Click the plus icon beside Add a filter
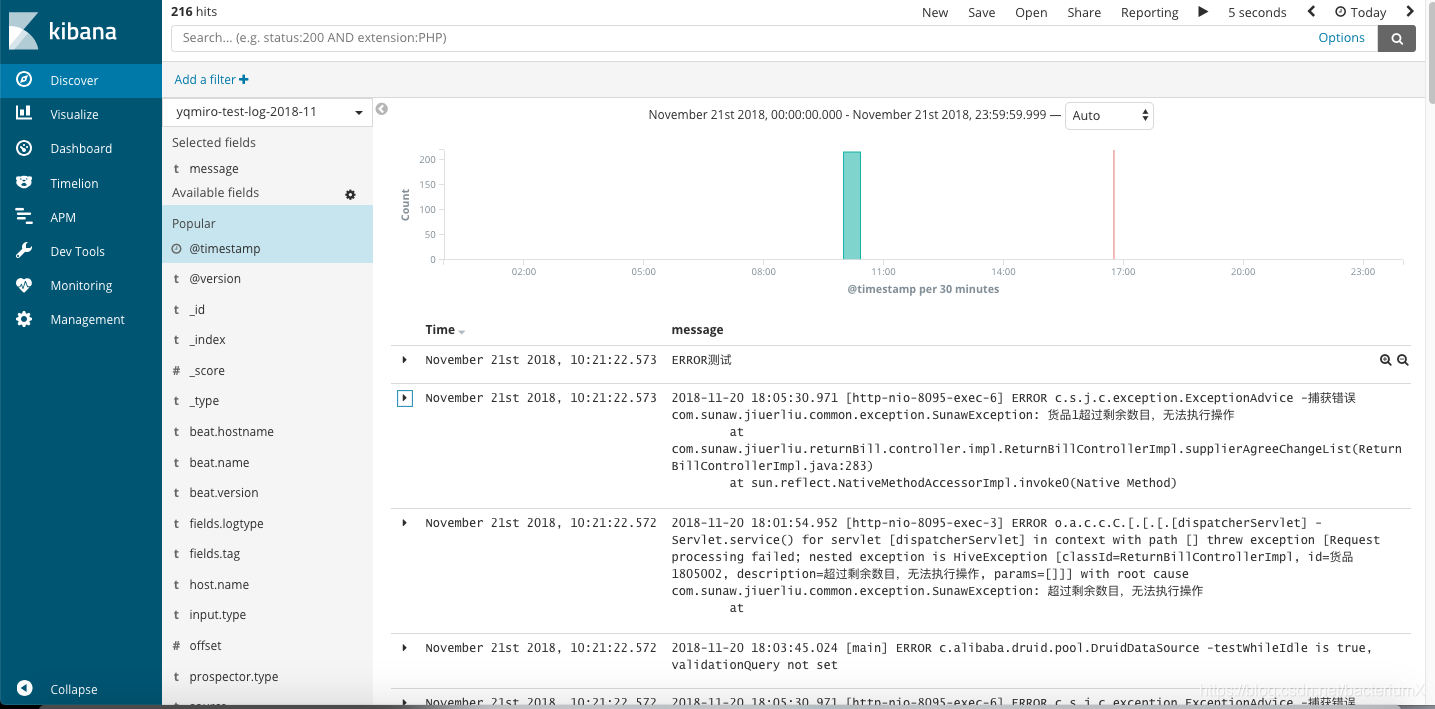The width and height of the screenshot is (1435, 709). tap(244, 79)
